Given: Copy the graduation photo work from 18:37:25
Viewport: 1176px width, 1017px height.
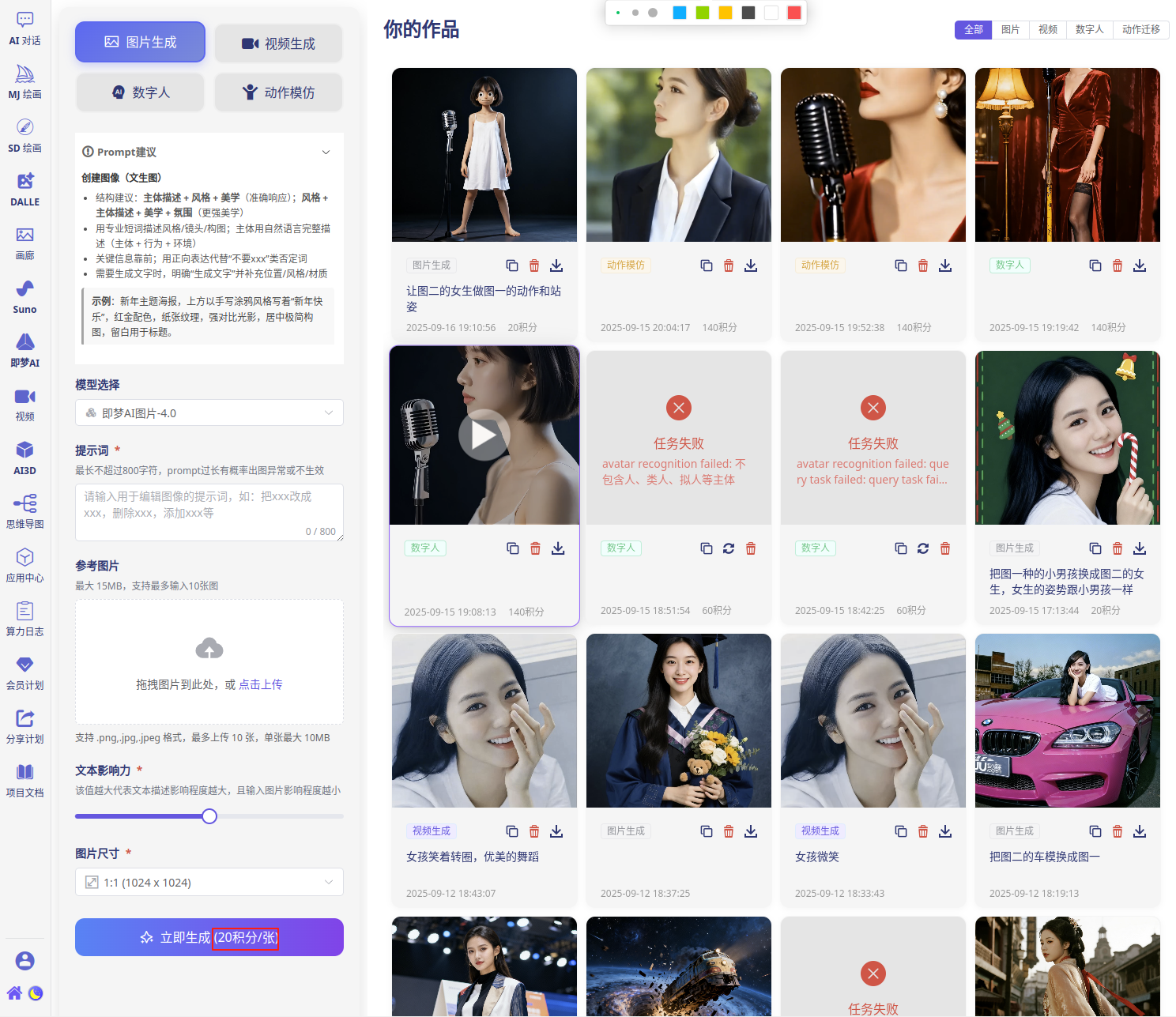Looking at the screenshot, I should (x=707, y=831).
